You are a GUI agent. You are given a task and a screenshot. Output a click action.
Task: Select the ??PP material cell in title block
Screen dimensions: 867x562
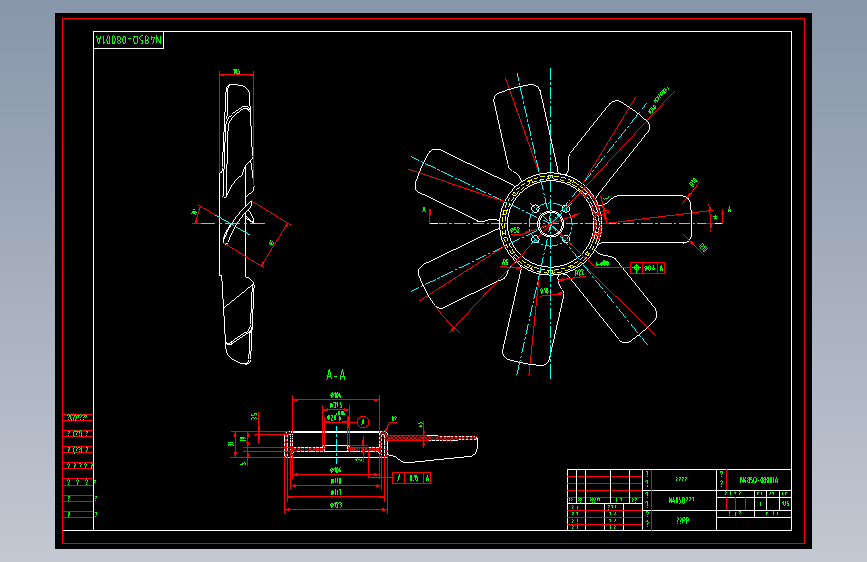(x=683, y=521)
